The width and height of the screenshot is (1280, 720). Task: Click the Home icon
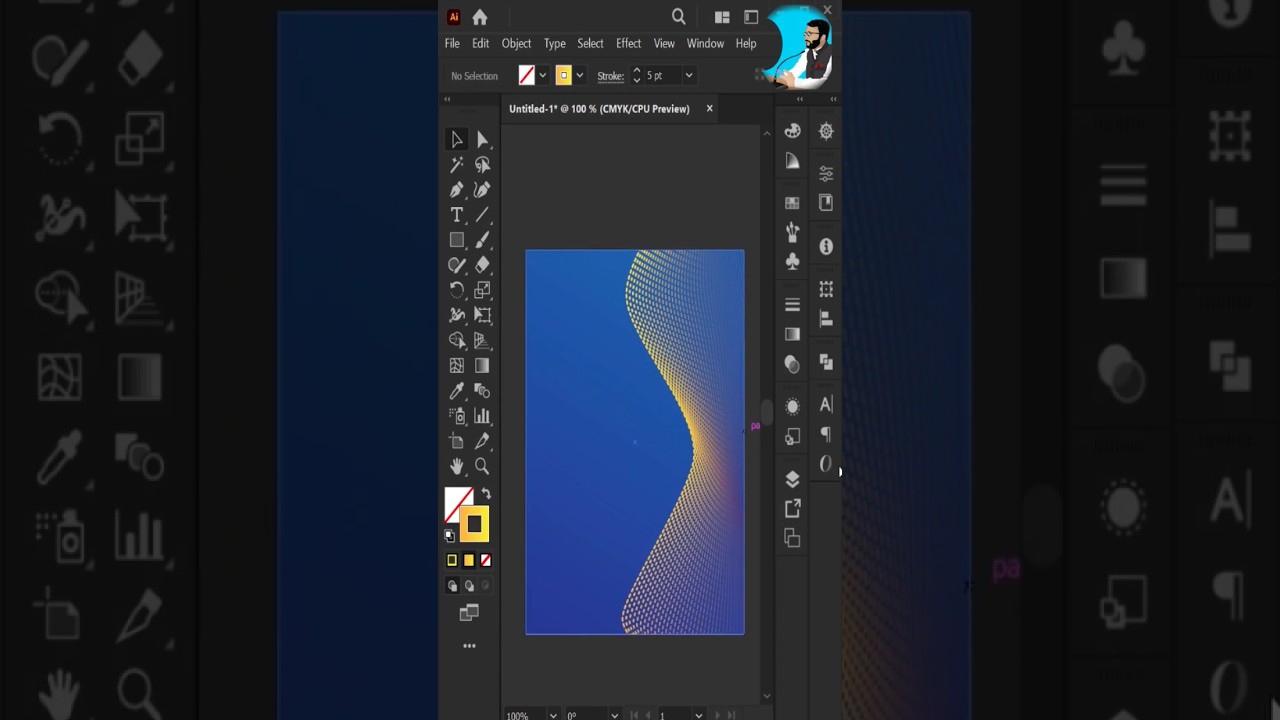[x=480, y=17]
